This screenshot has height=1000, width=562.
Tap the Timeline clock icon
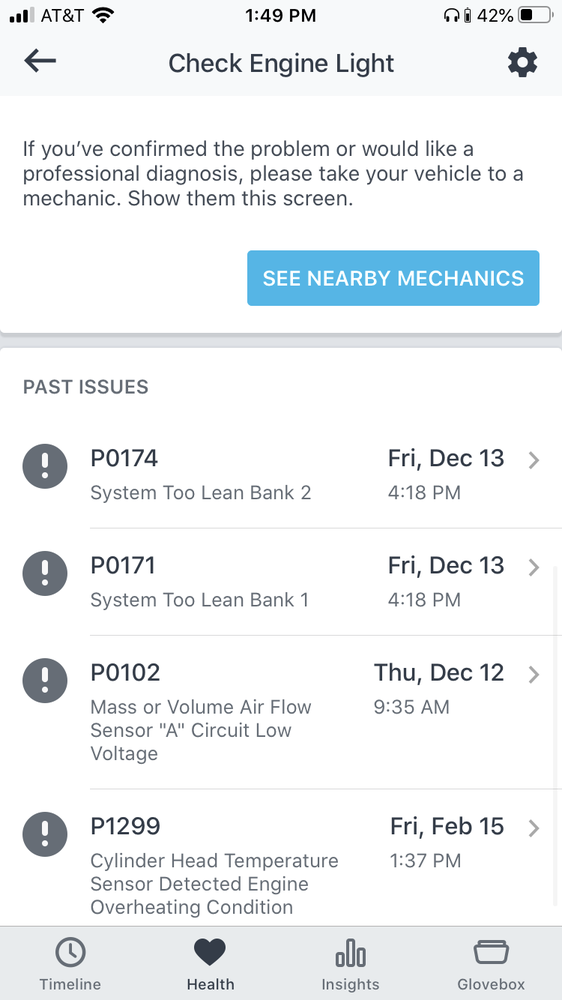tap(70, 953)
